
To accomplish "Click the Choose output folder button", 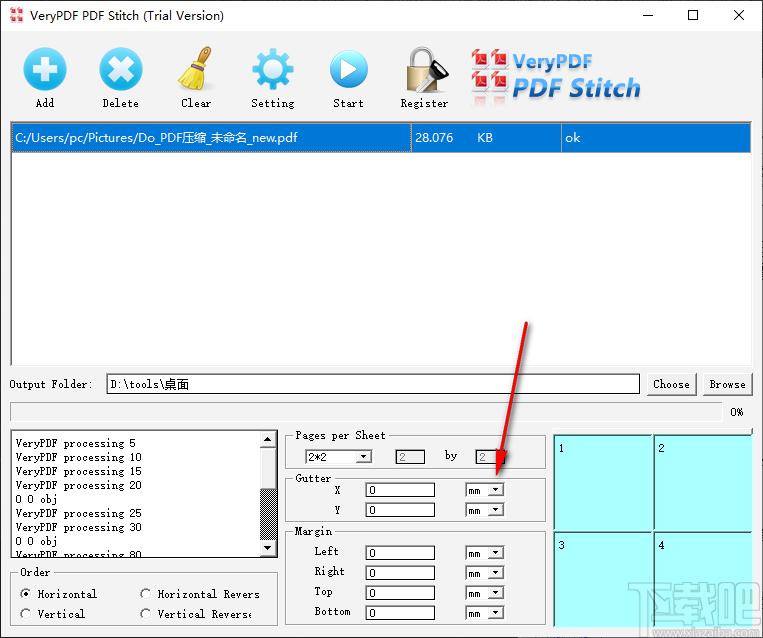I will (x=672, y=384).
